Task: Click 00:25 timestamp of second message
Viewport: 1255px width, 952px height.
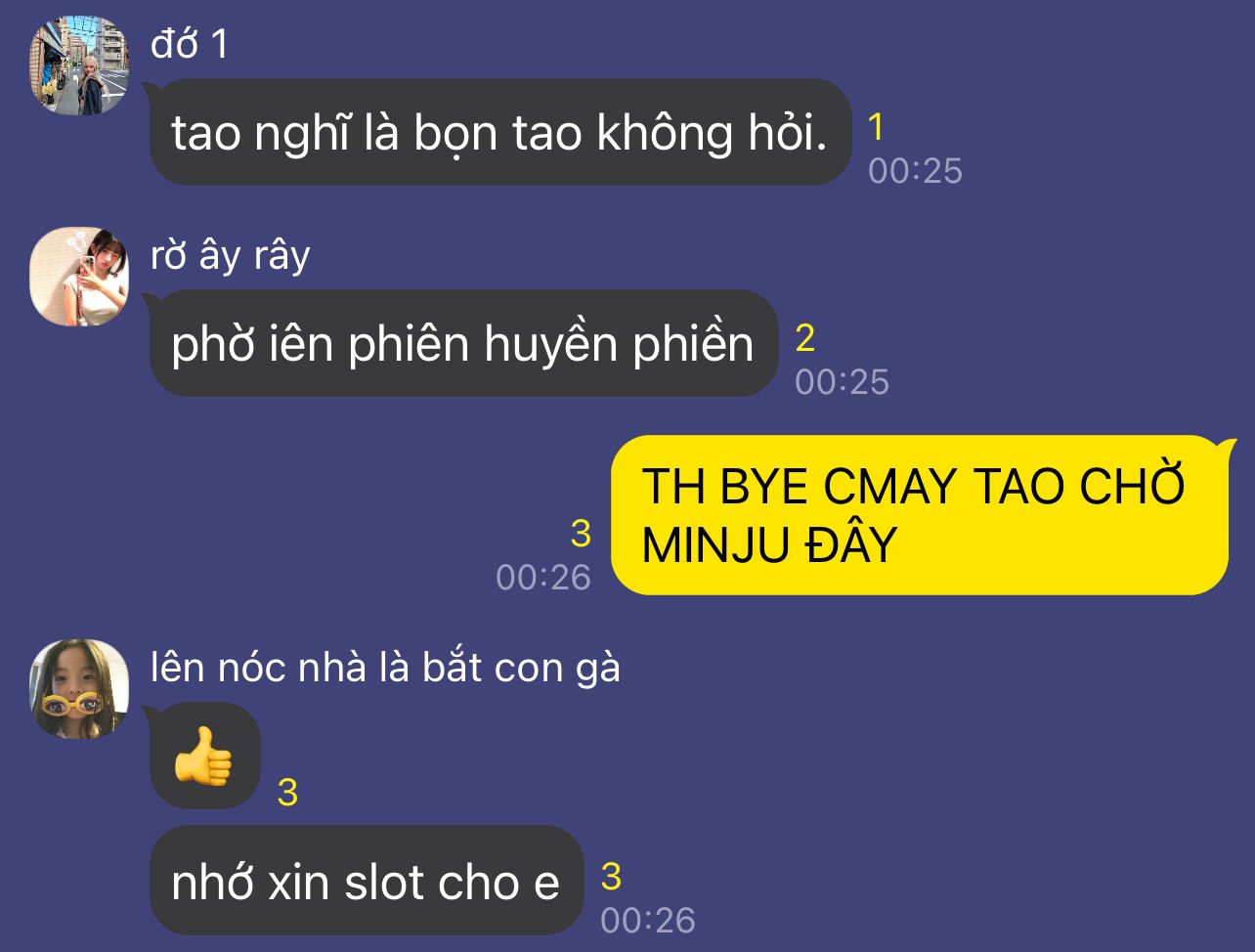Action: click(x=842, y=382)
